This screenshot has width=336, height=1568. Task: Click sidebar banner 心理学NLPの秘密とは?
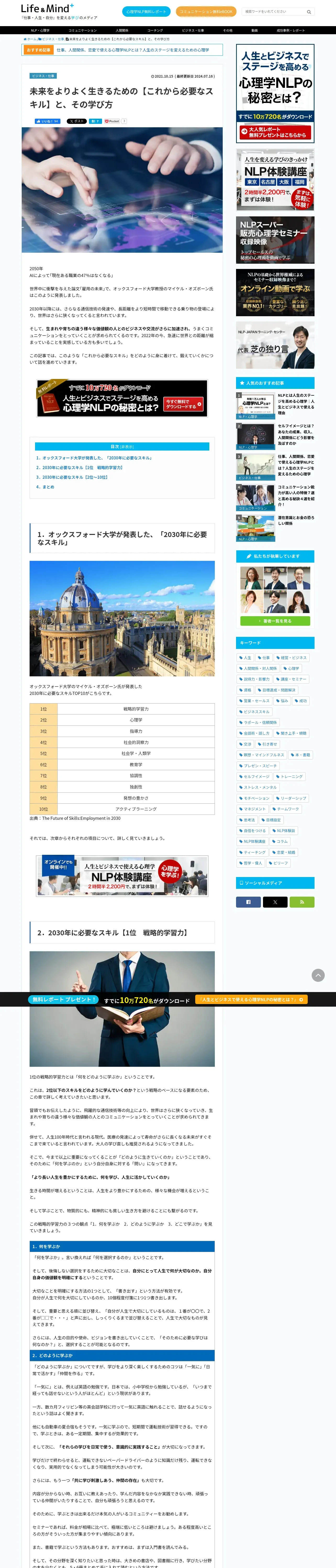click(x=275, y=94)
